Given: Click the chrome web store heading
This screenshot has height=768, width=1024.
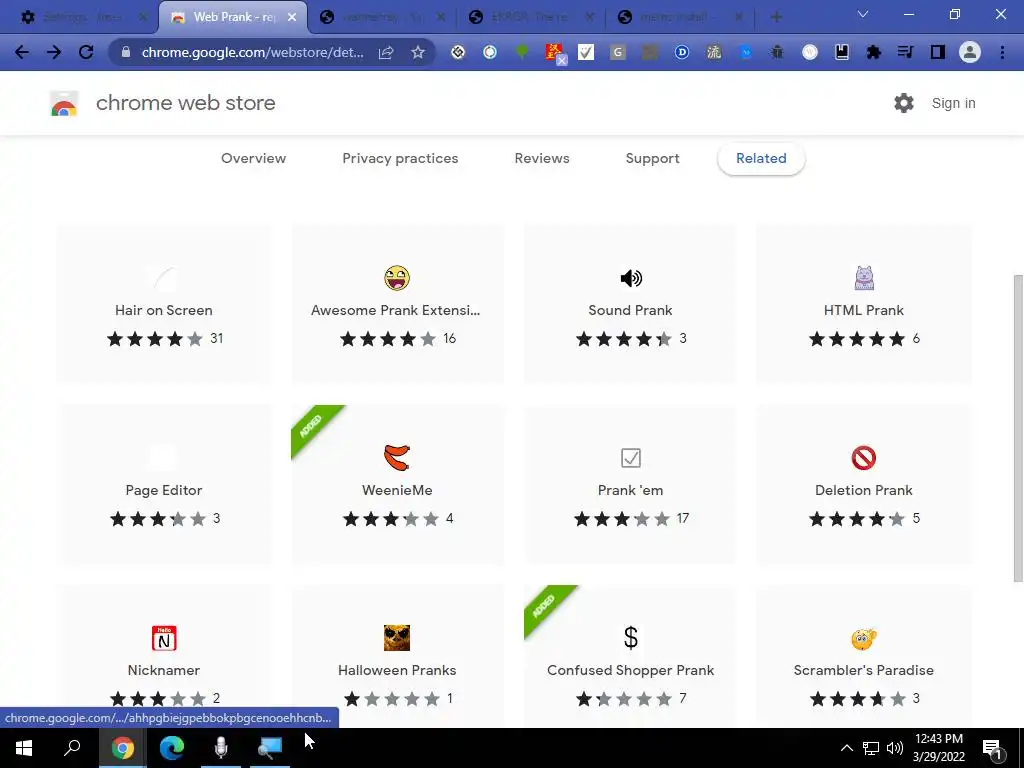Looking at the screenshot, I should 185,103.
